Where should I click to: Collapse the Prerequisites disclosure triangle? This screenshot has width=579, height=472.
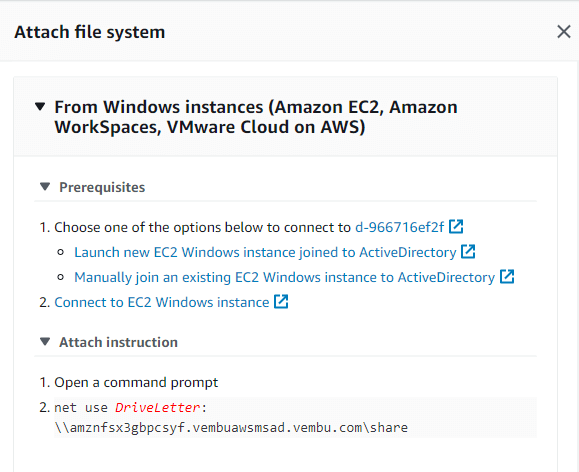(45, 187)
